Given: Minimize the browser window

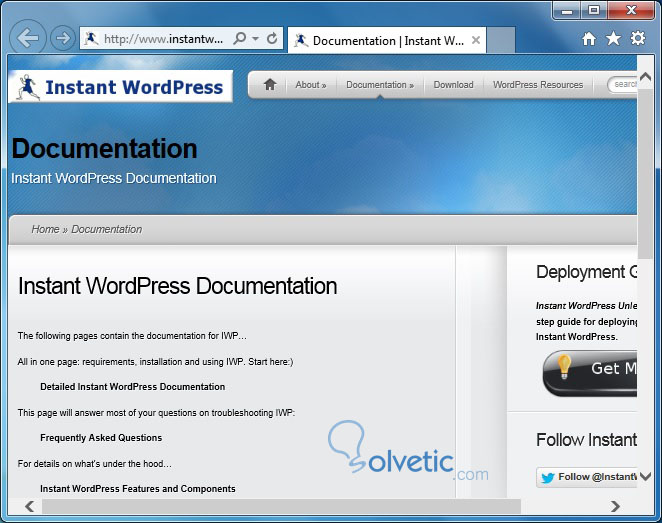Looking at the screenshot, I should (x=567, y=11).
